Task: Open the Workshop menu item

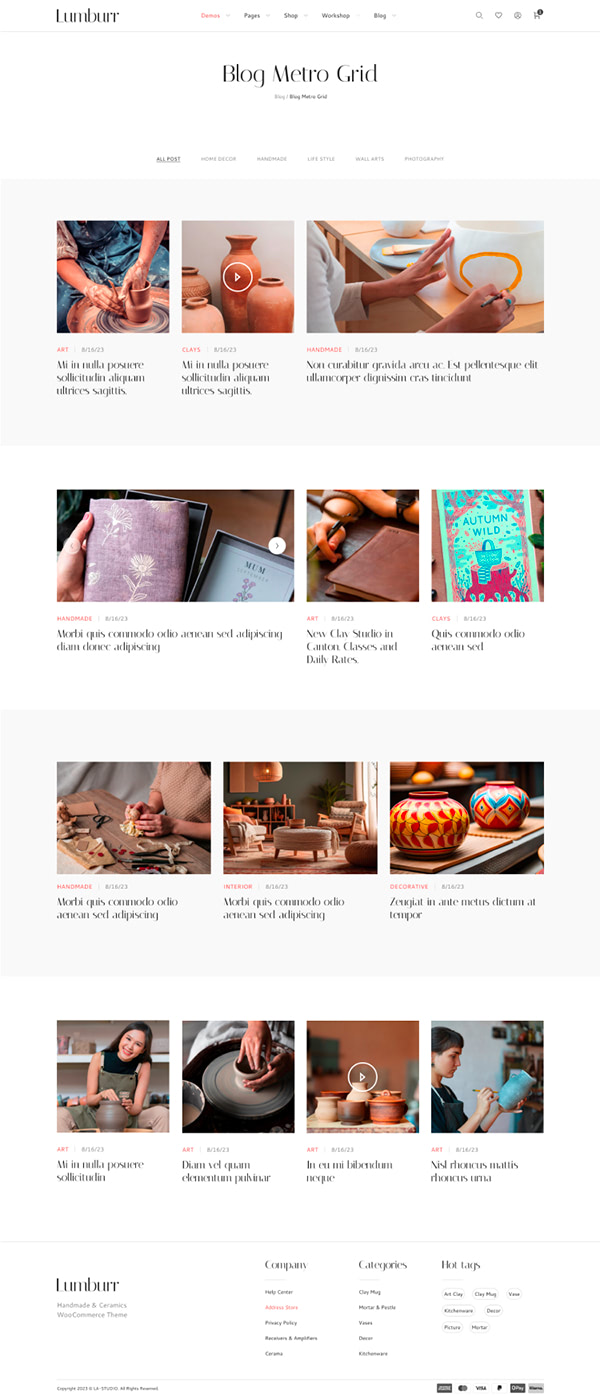Action: tap(335, 16)
